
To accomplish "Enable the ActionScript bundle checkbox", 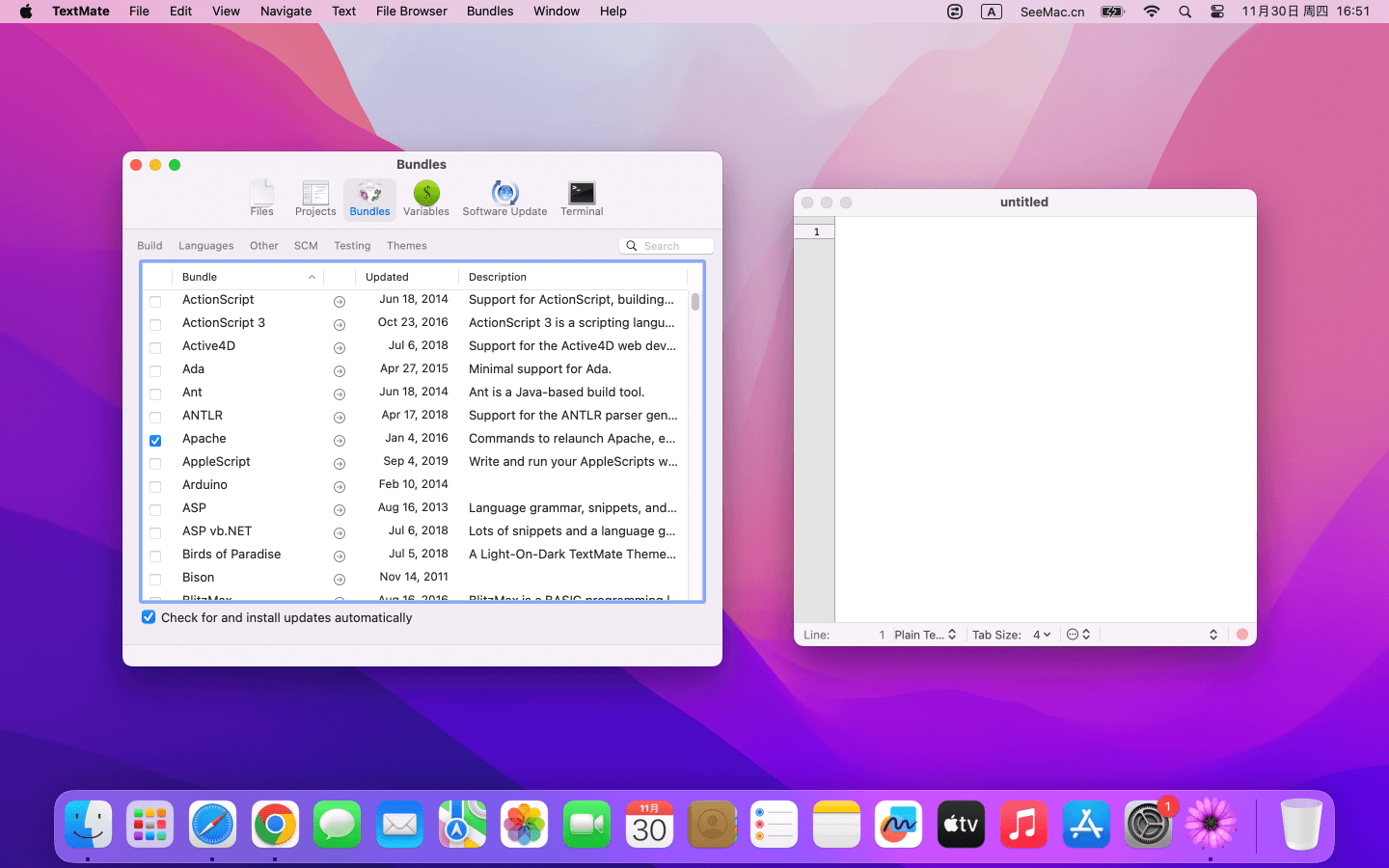I will coord(155,302).
